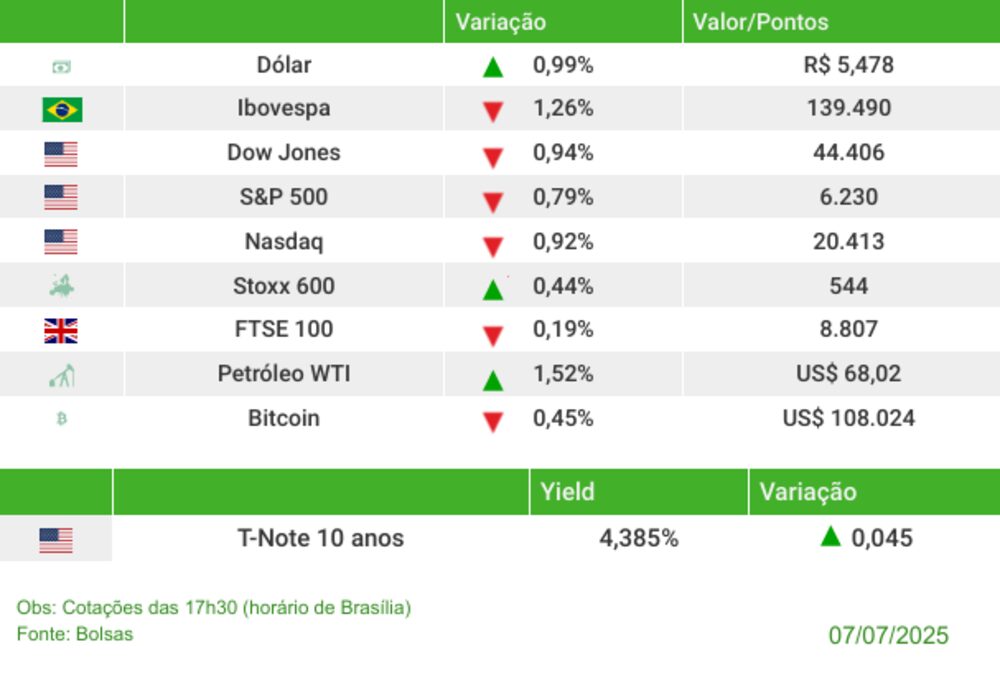The width and height of the screenshot is (1000, 685).
Task: Click the US flag beside T-Note 10 anos
Action: pyautogui.click(x=56, y=541)
